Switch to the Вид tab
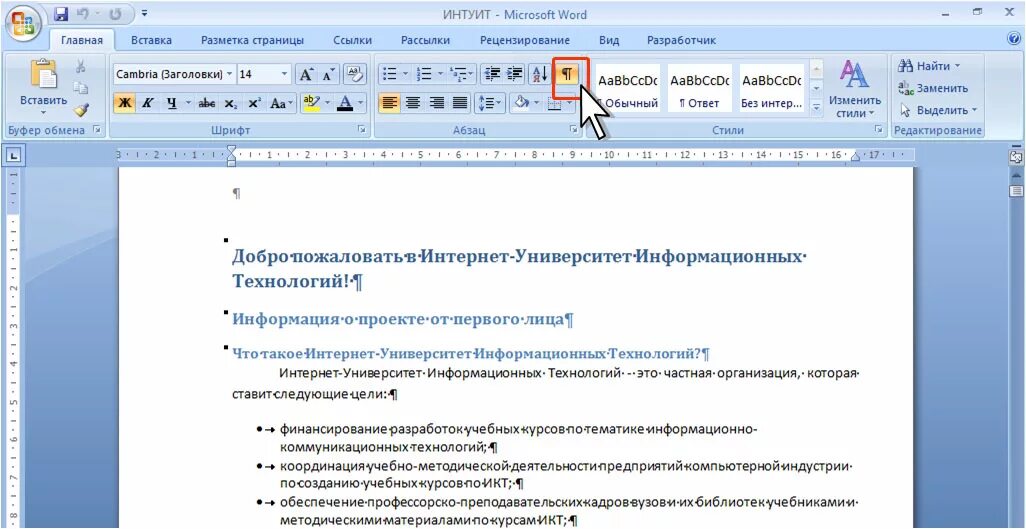This screenshot has width=1026, height=529. coord(609,41)
